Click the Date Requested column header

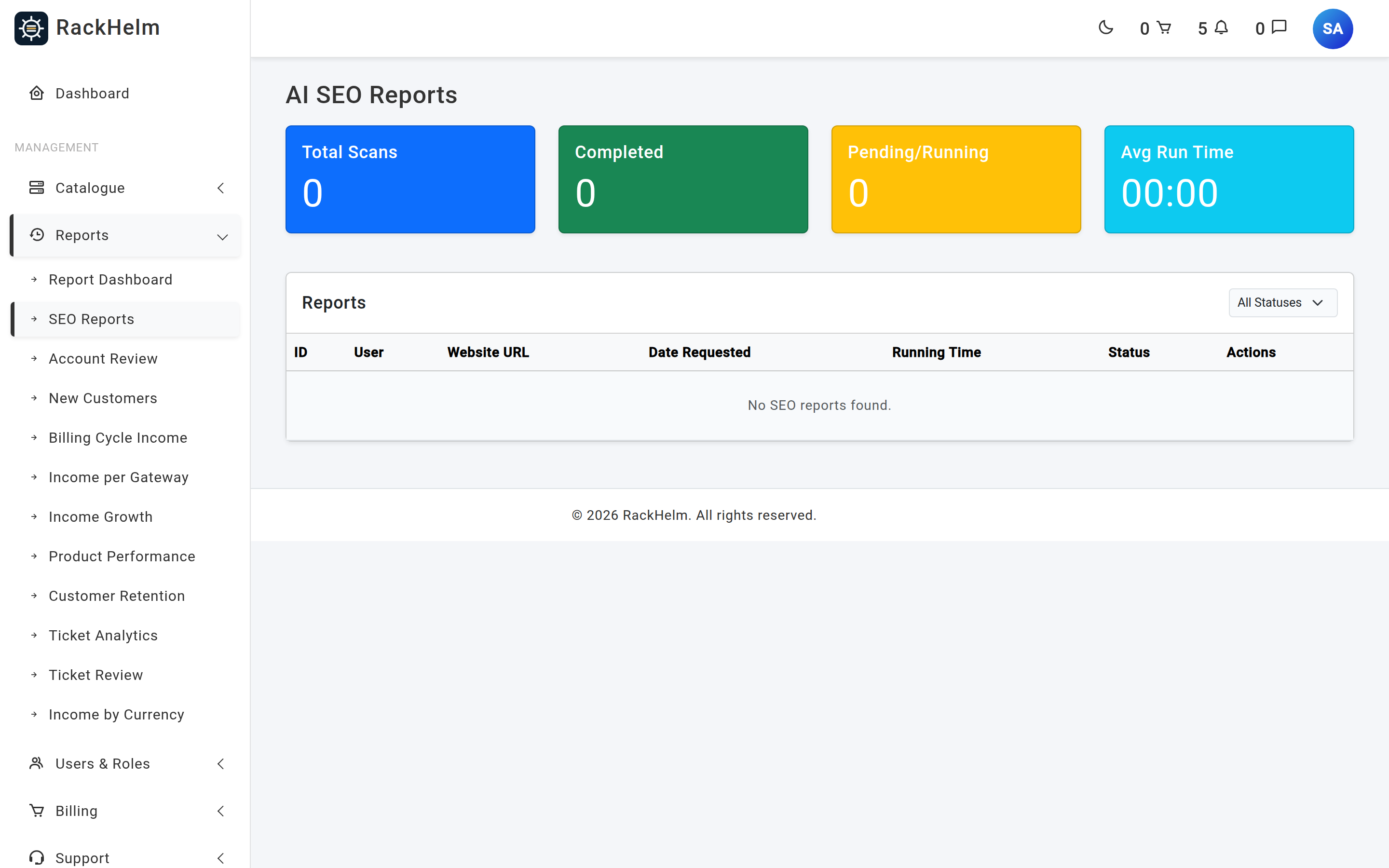pos(699,353)
